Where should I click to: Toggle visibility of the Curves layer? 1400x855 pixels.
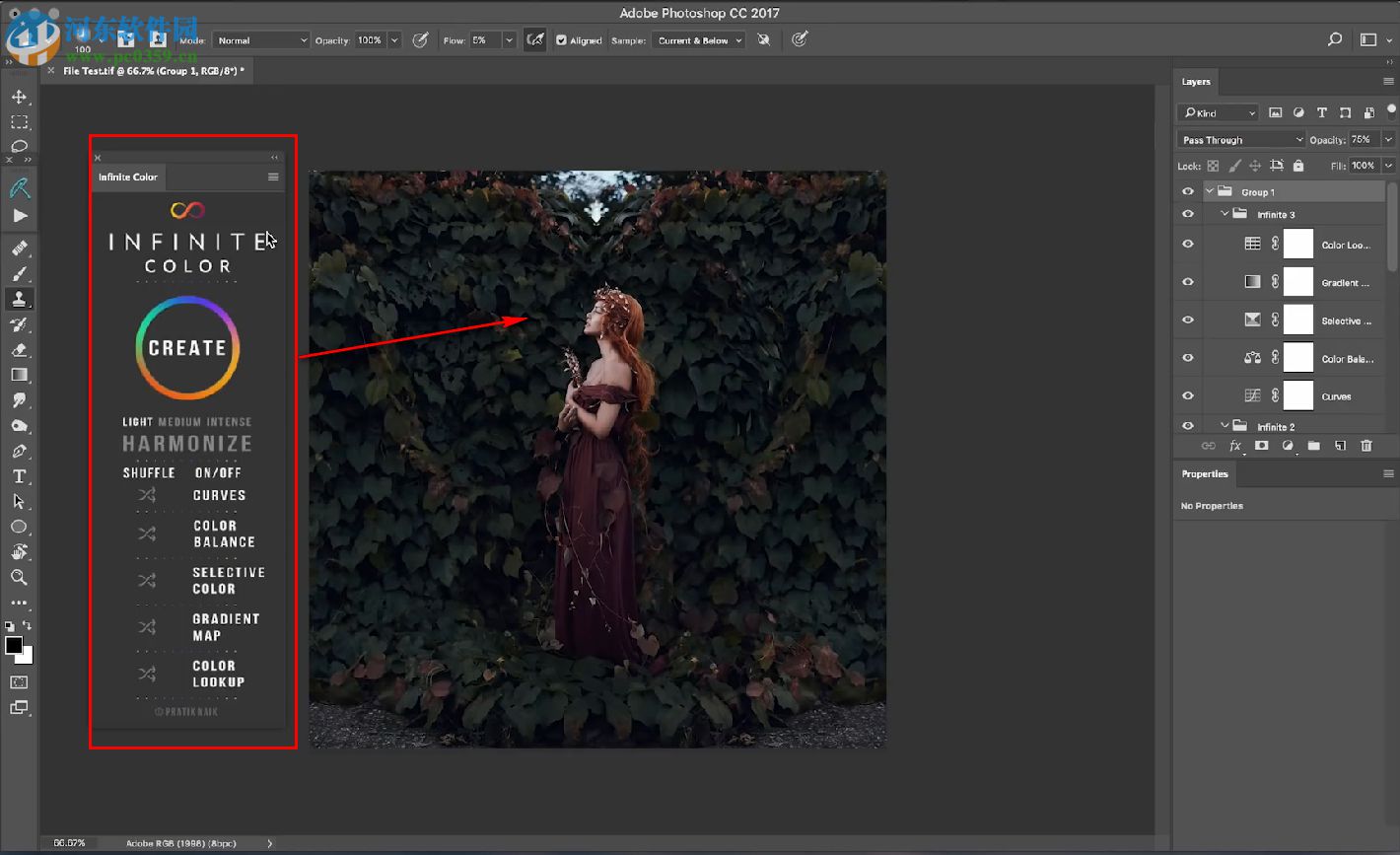tap(1187, 396)
